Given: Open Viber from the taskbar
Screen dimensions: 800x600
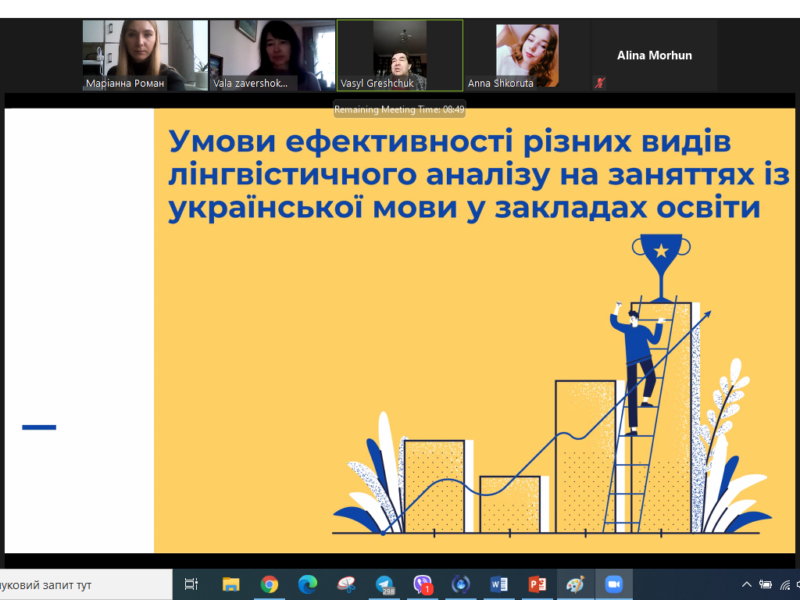Looking at the screenshot, I should click(423, 584).
